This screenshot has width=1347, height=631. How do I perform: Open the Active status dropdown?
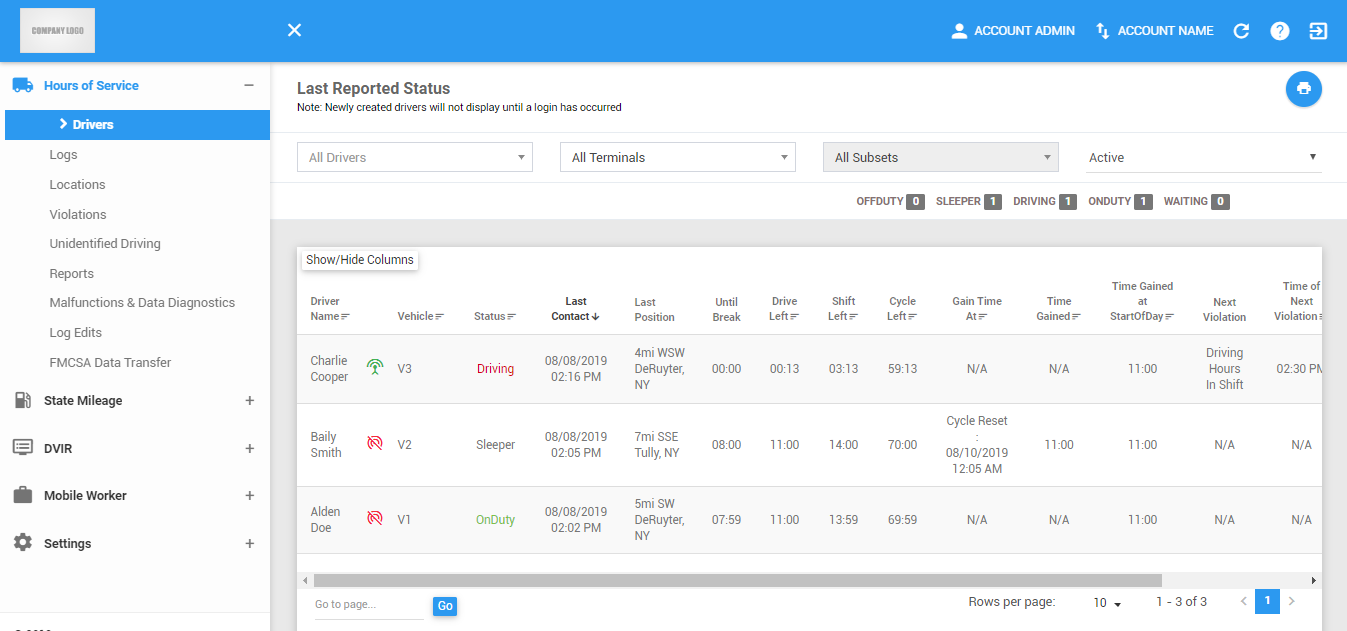(x=1204, y=157)
